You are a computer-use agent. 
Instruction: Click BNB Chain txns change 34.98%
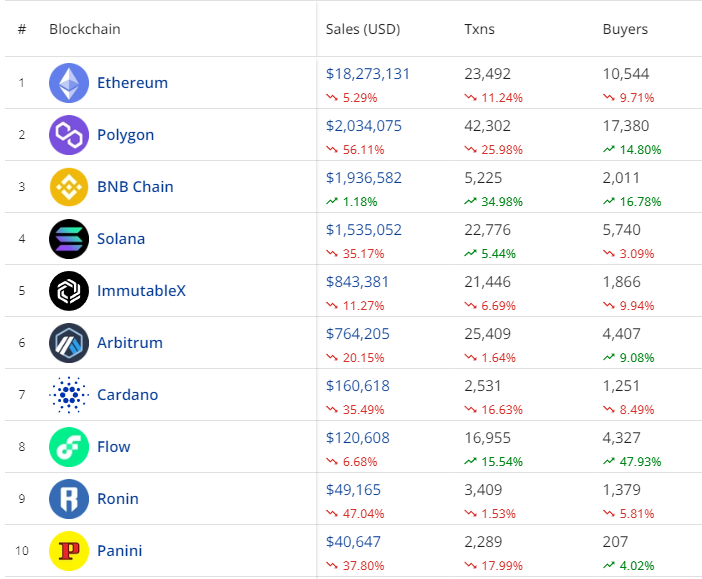pyautogui.click(x=493, y=202)
